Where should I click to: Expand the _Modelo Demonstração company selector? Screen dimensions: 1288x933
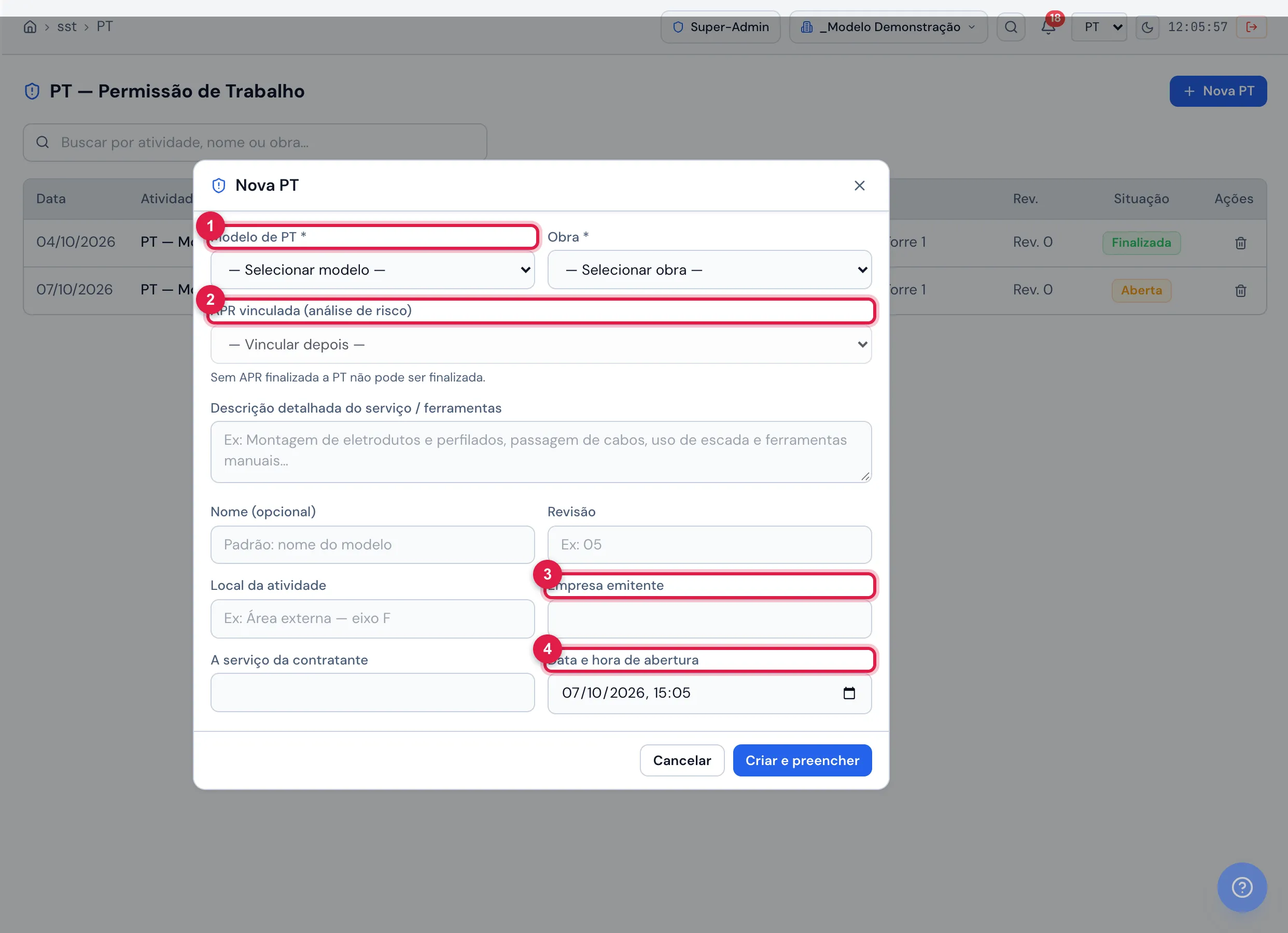888,26
